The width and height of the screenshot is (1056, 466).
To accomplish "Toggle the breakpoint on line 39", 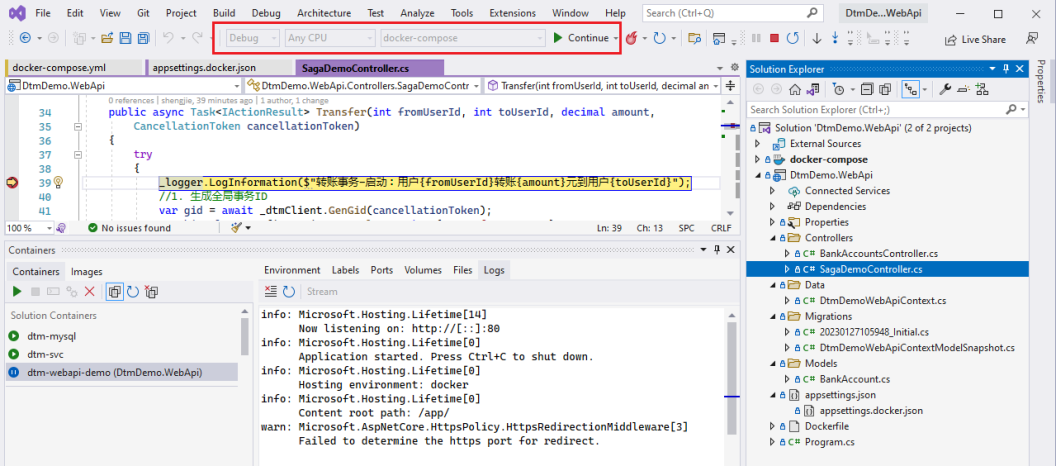I will click(x=13, y=182).
